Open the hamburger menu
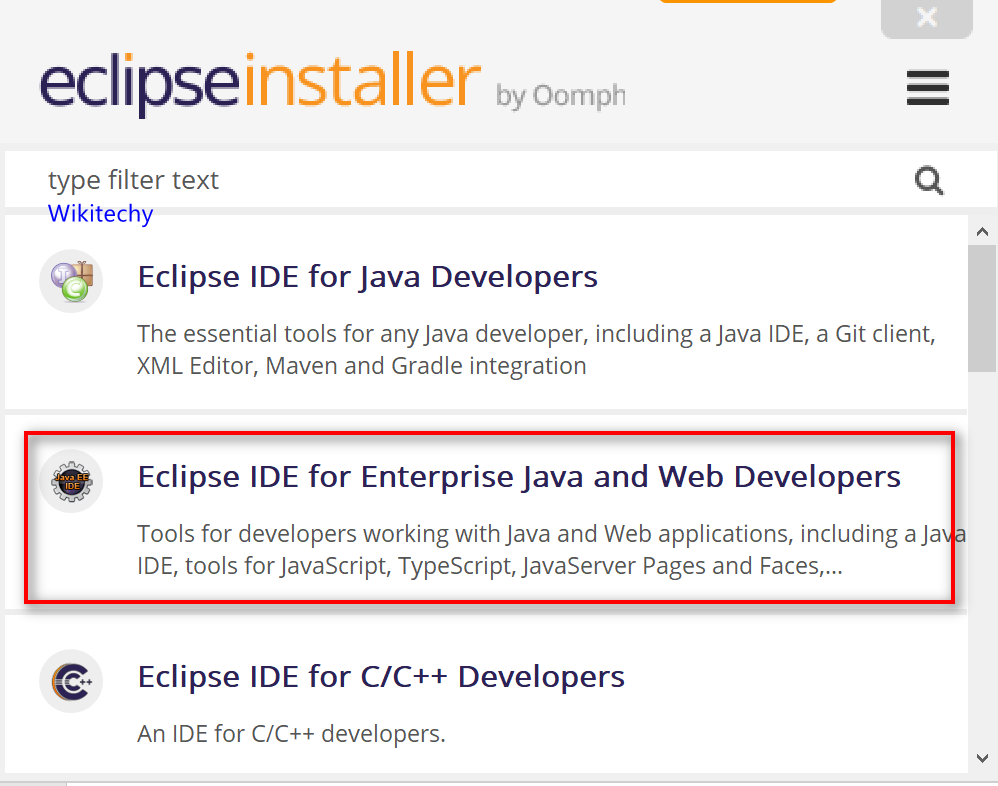998x786 pixels. (x=927, y=88)
